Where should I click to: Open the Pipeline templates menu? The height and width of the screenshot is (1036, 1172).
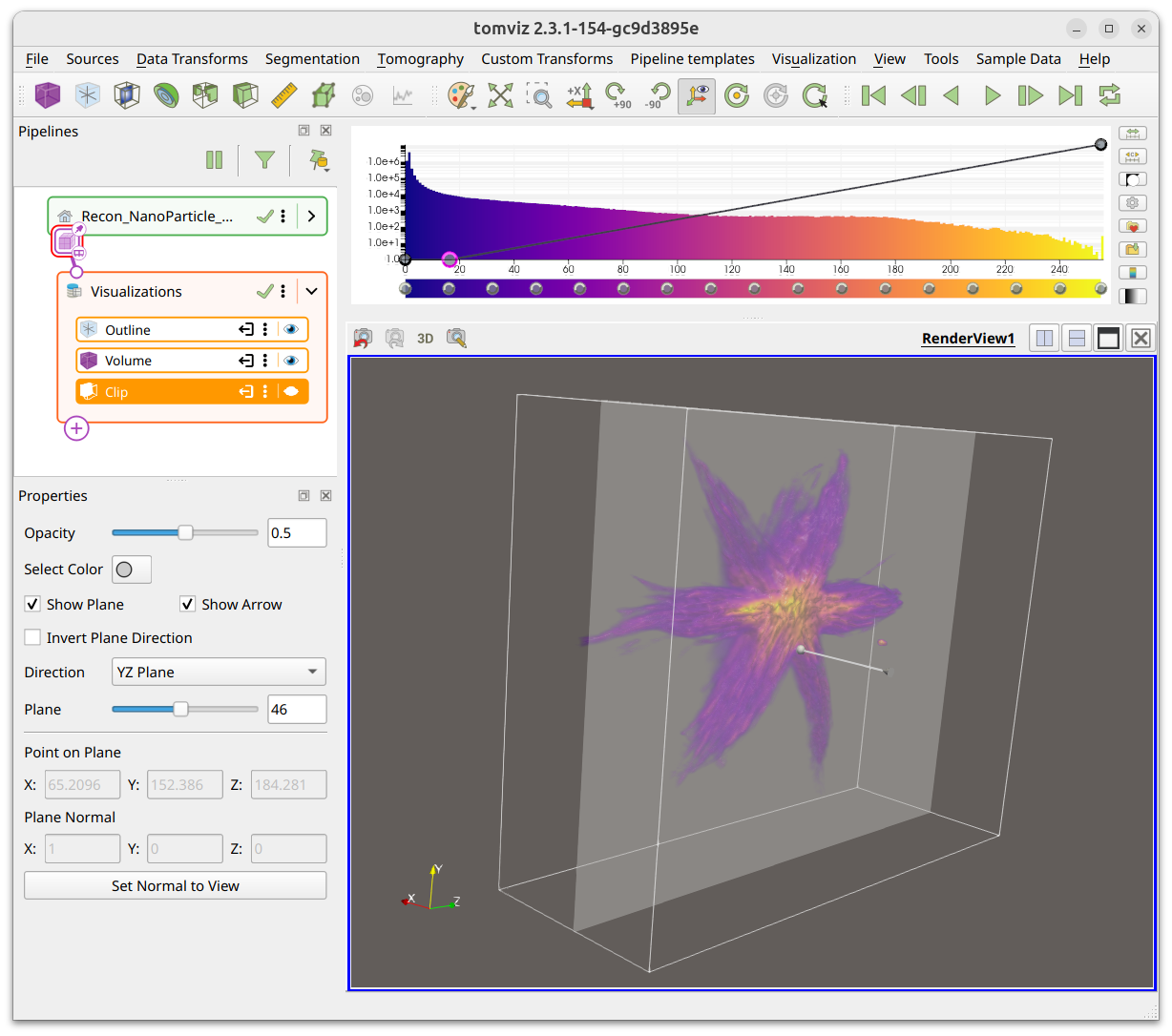(x=692, y=59)
